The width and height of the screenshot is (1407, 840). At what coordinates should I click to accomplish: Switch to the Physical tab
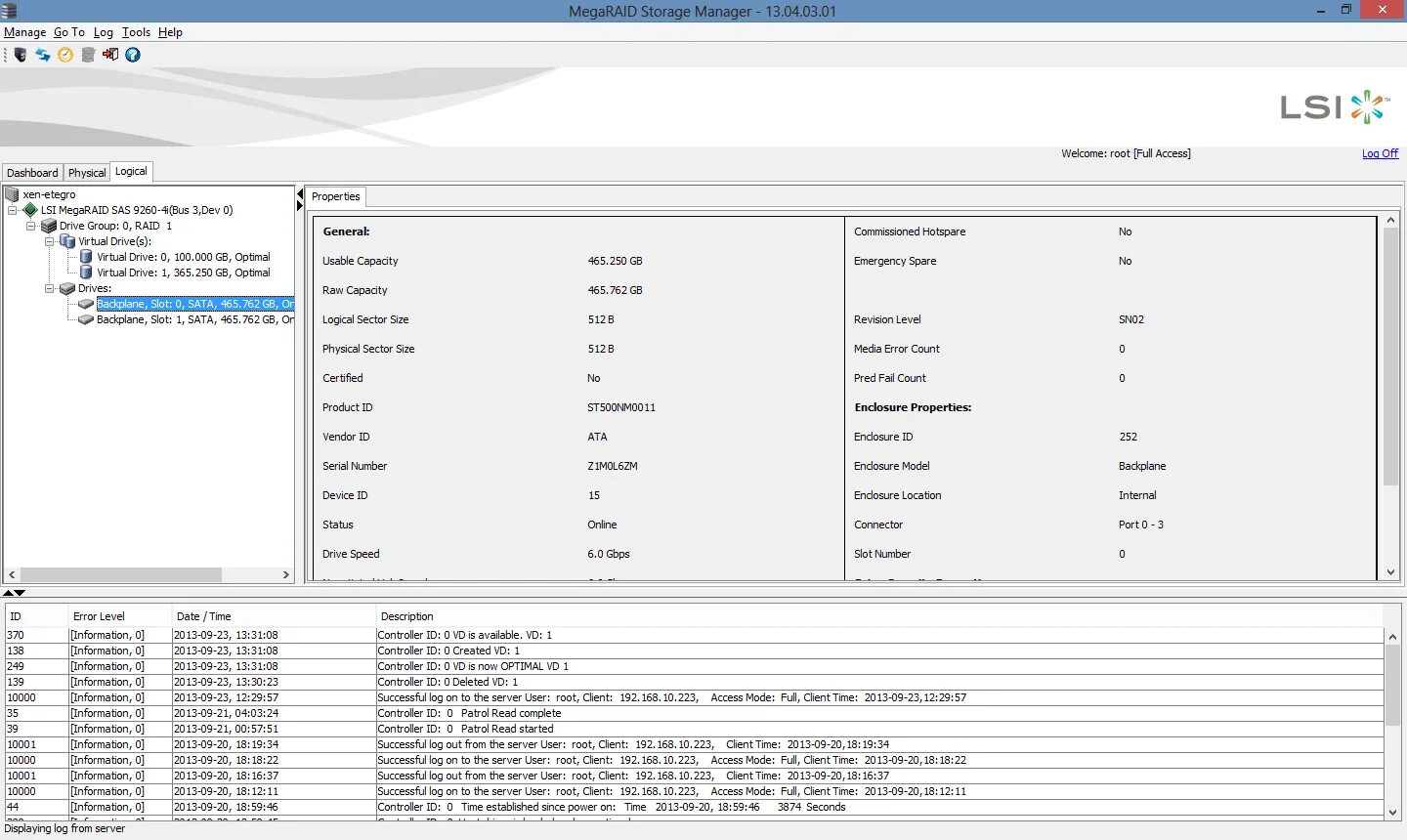(87, 173)
